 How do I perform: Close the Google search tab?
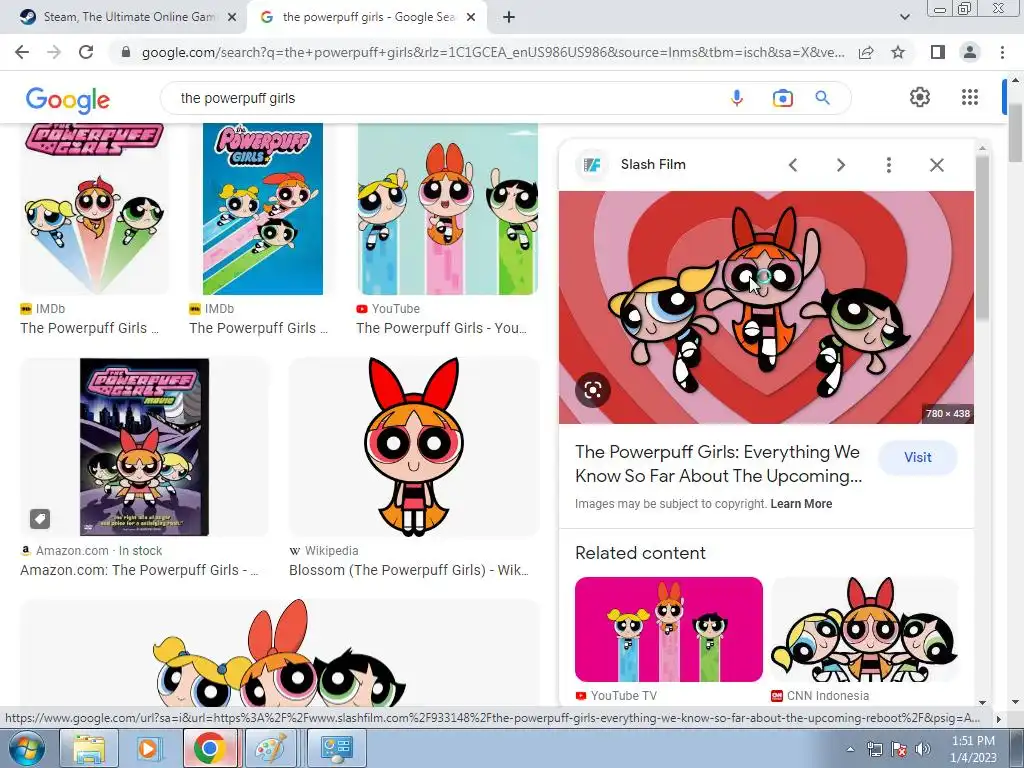point(471,17)
